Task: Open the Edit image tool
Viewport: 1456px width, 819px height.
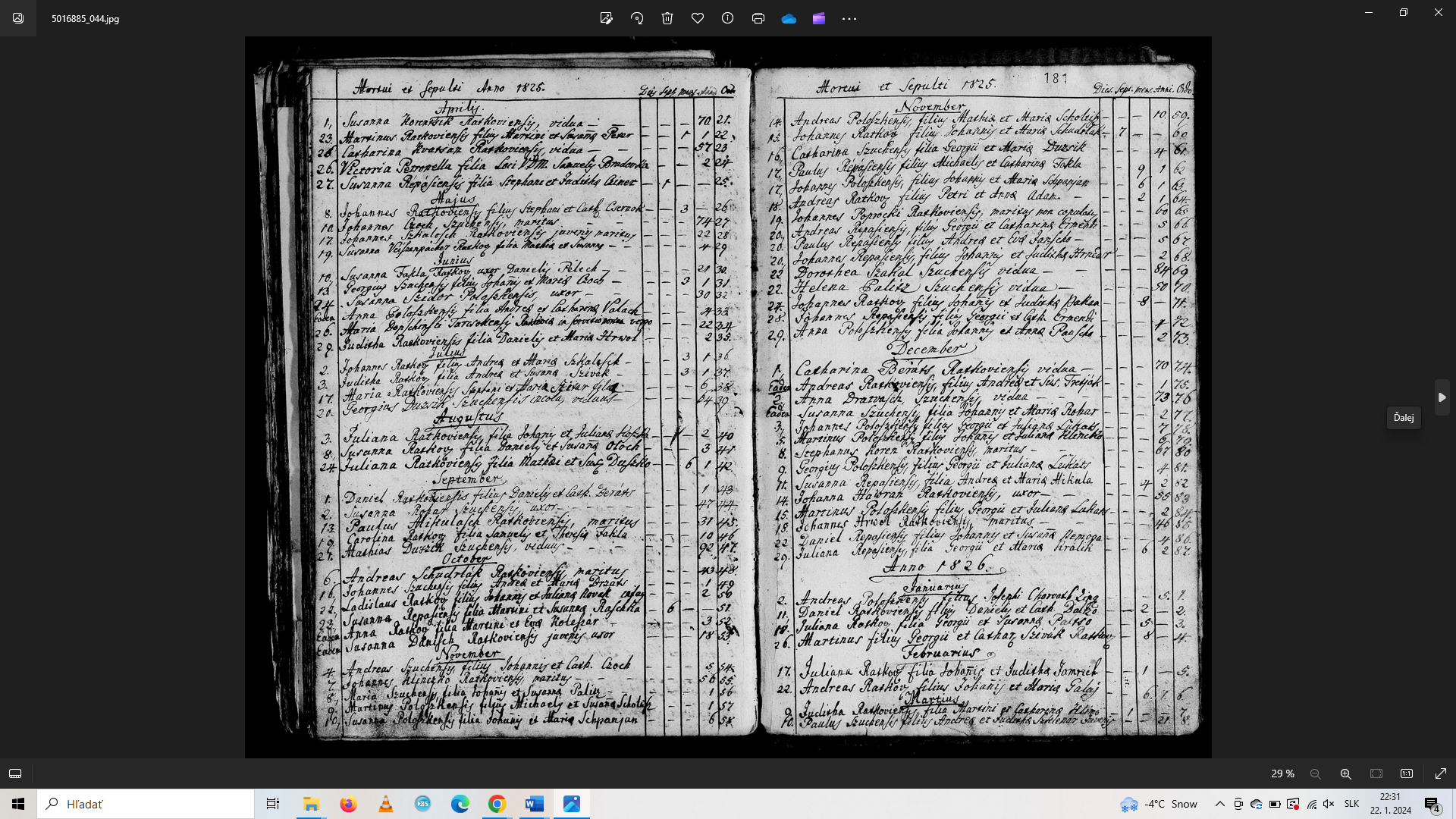Action: (x=606, y=18)
